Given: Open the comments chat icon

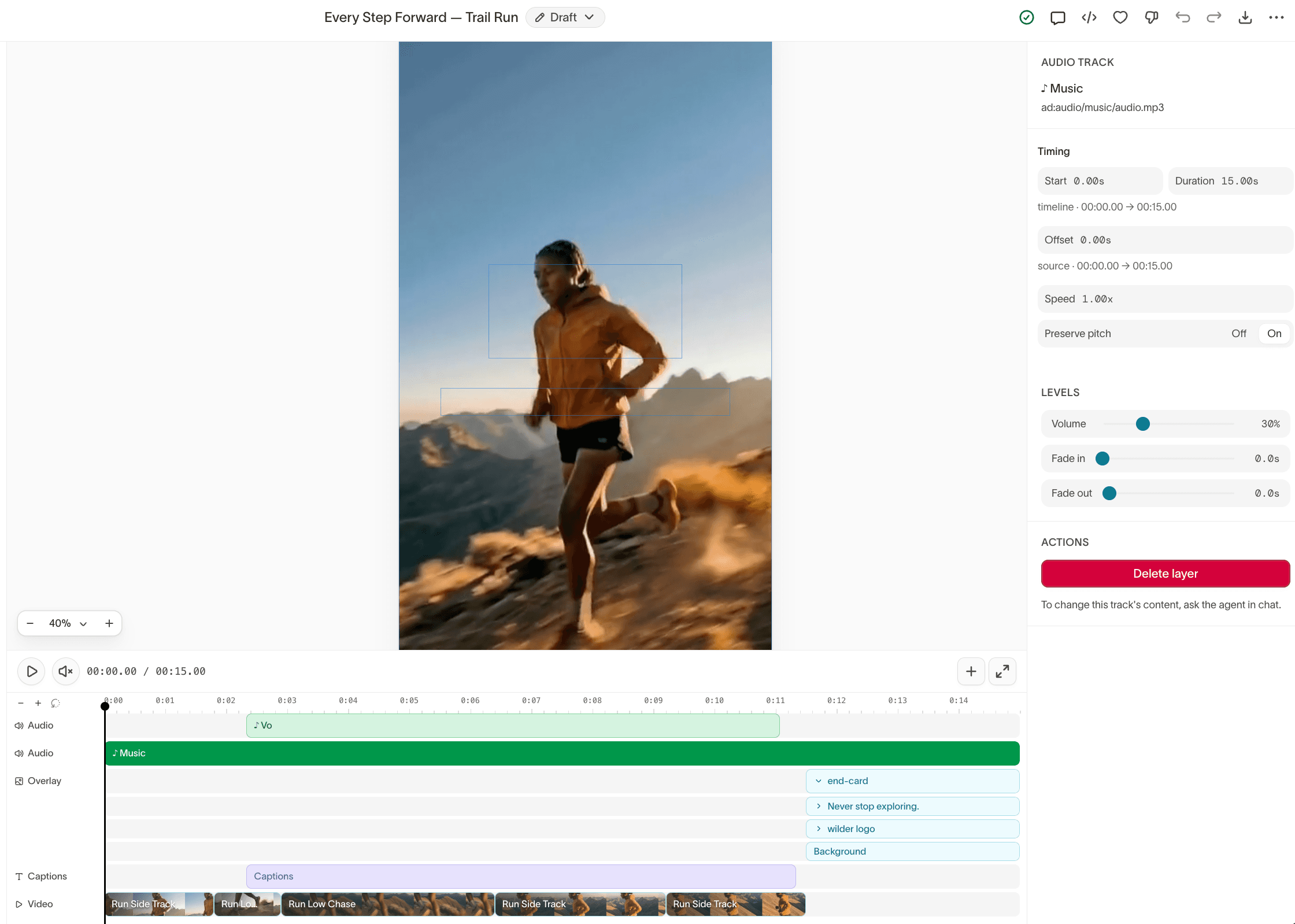Looking at the screenshot, I should tap(1058, 17).
